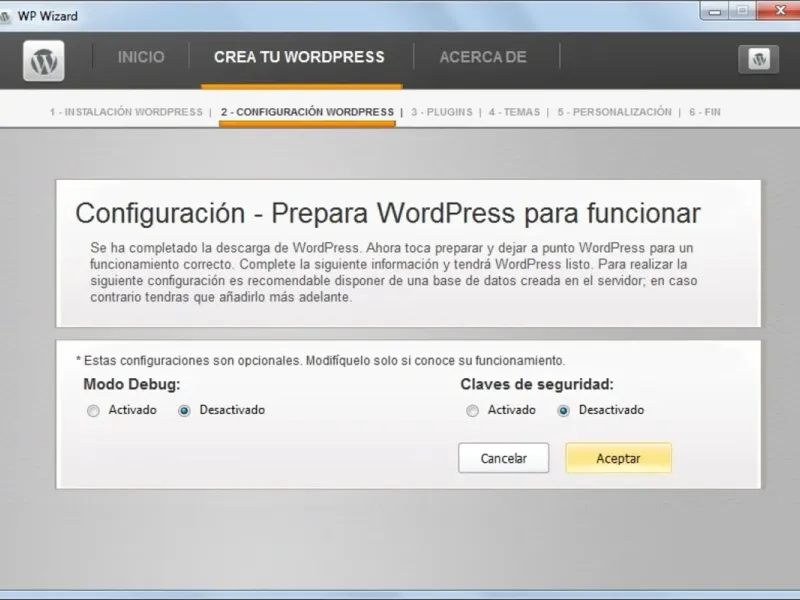Open the INICIO tab
The image size is (800, 600).
[x=141, y=57]
